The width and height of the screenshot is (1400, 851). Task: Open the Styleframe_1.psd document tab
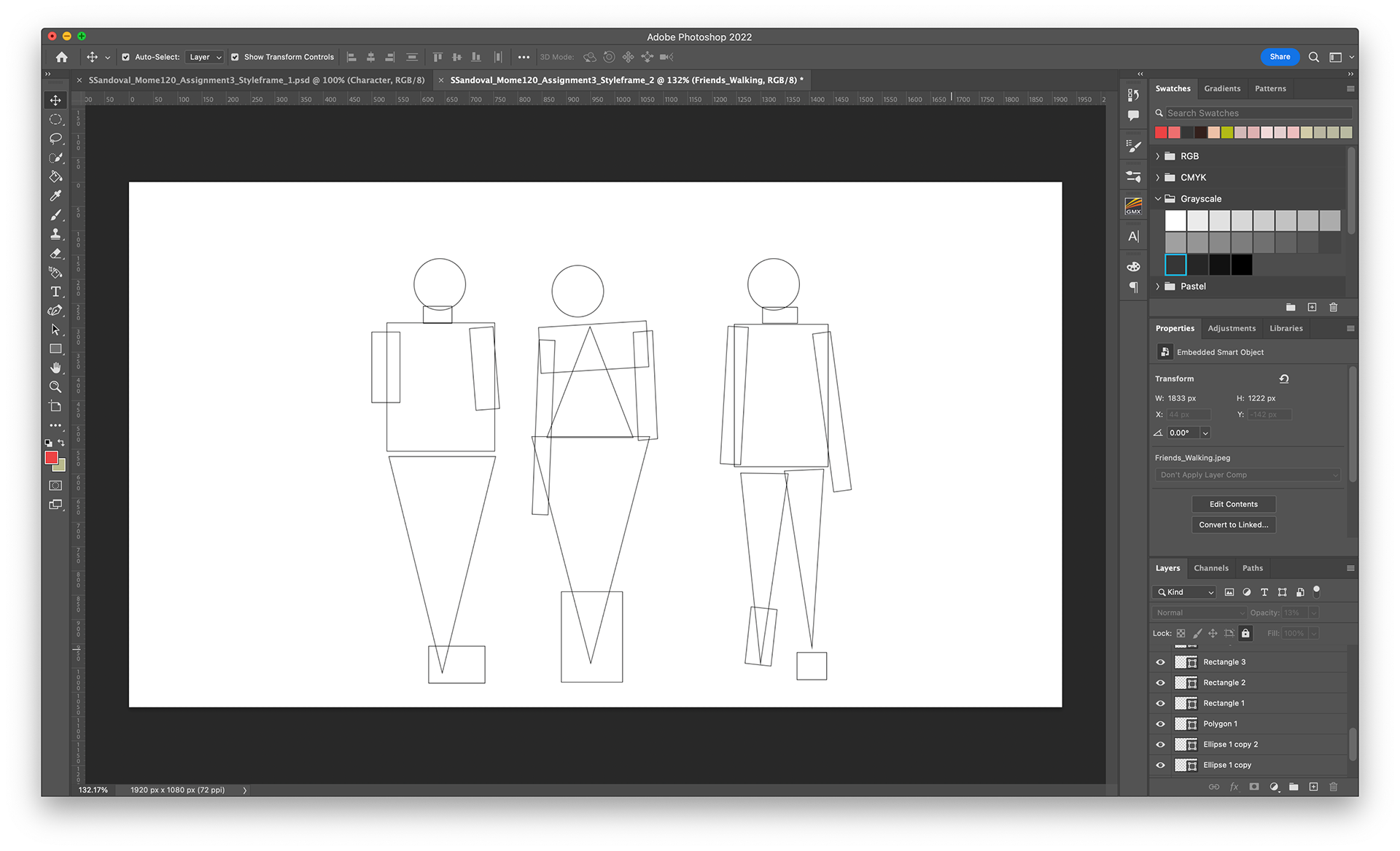point(256,80)
